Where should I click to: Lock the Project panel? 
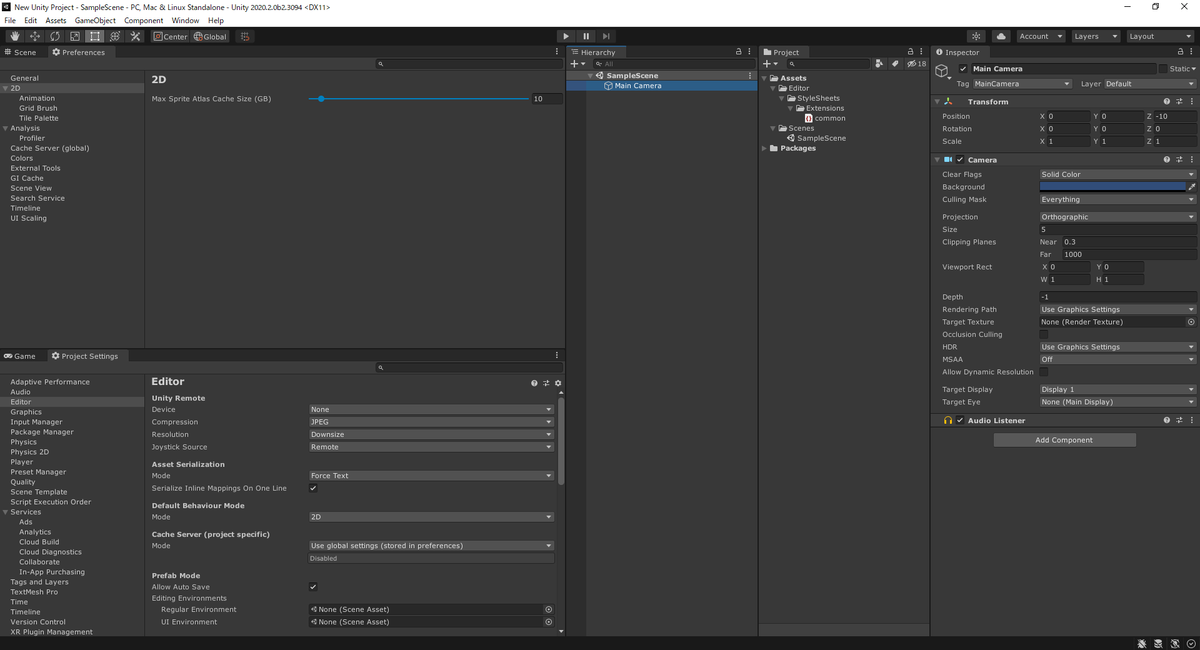(x=910, y=51)
